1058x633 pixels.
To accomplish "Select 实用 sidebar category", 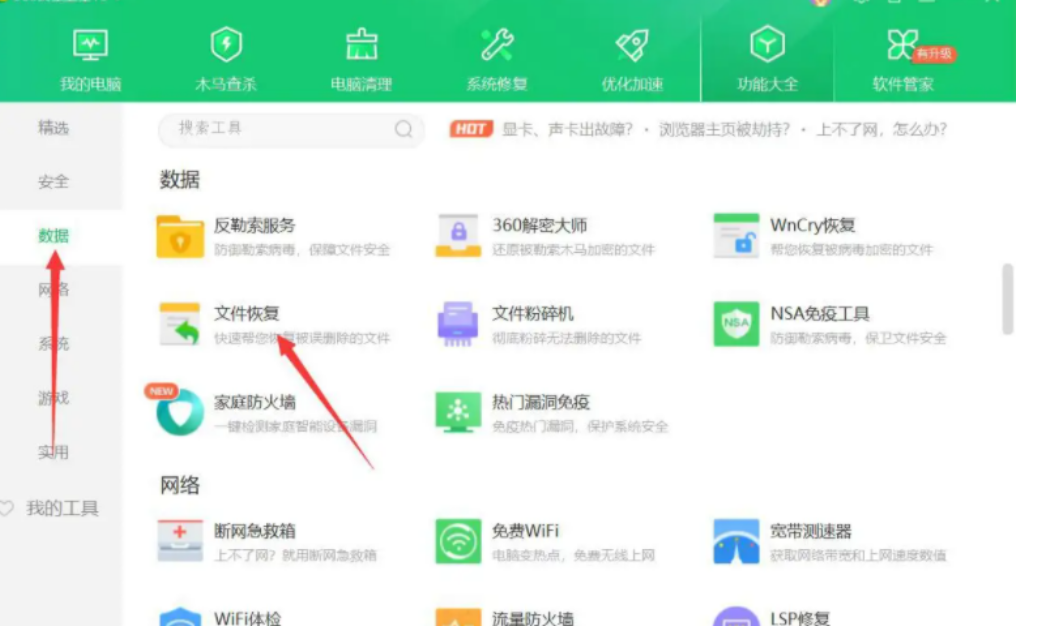I will 53,452.
